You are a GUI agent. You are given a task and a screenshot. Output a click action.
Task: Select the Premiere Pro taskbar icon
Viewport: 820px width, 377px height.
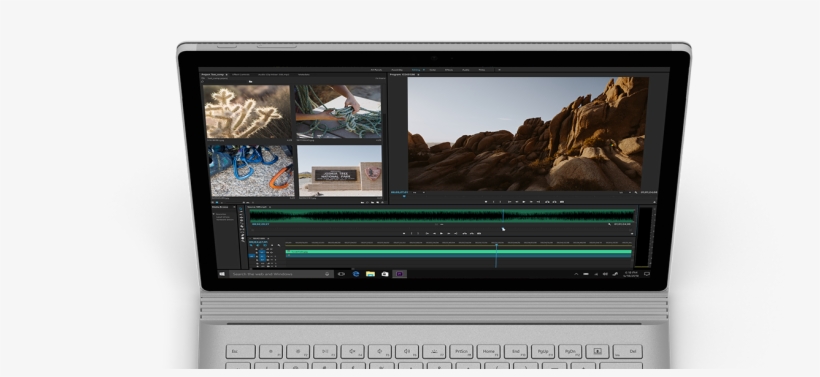(400, 274)
